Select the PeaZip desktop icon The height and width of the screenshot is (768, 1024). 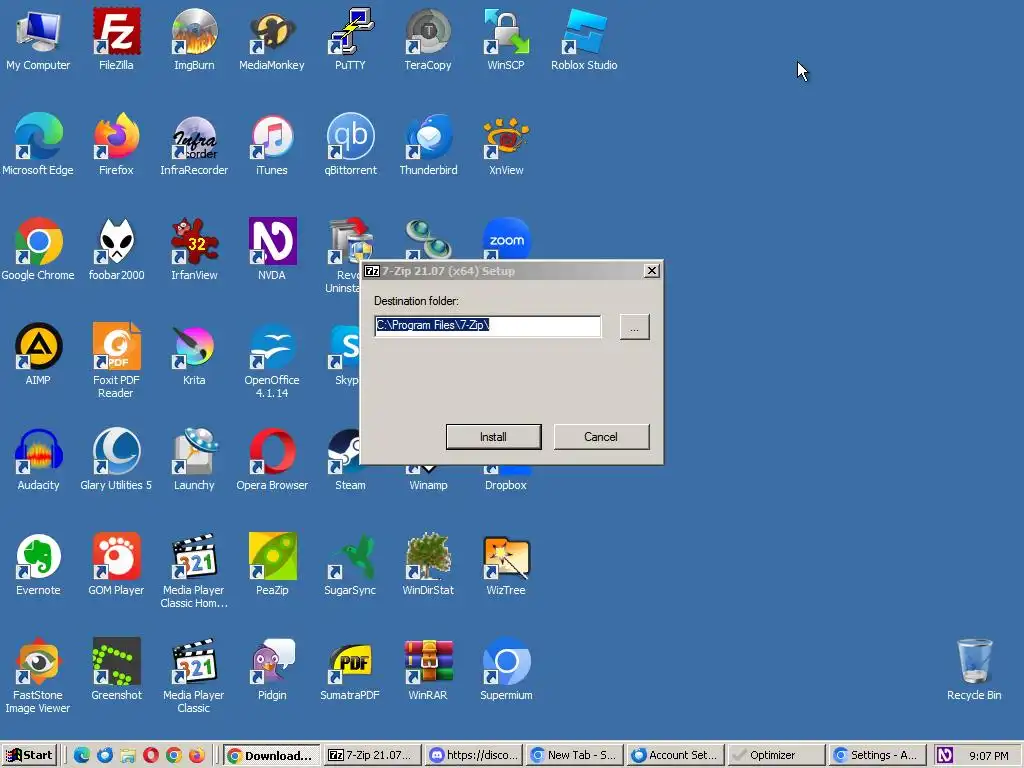point(272,565)
